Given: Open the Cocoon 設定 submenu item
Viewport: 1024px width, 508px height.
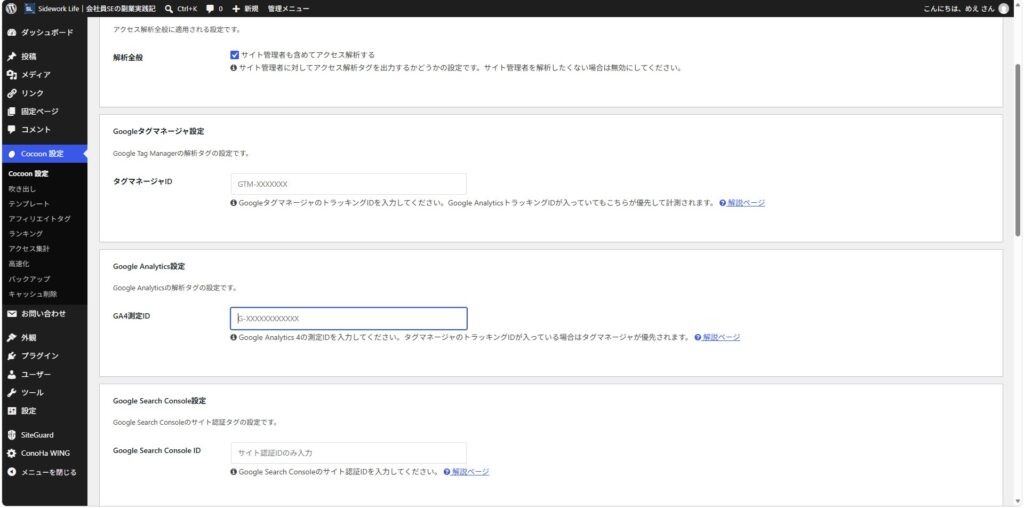Looking at the screenshot, I should [x=28, y=174].
